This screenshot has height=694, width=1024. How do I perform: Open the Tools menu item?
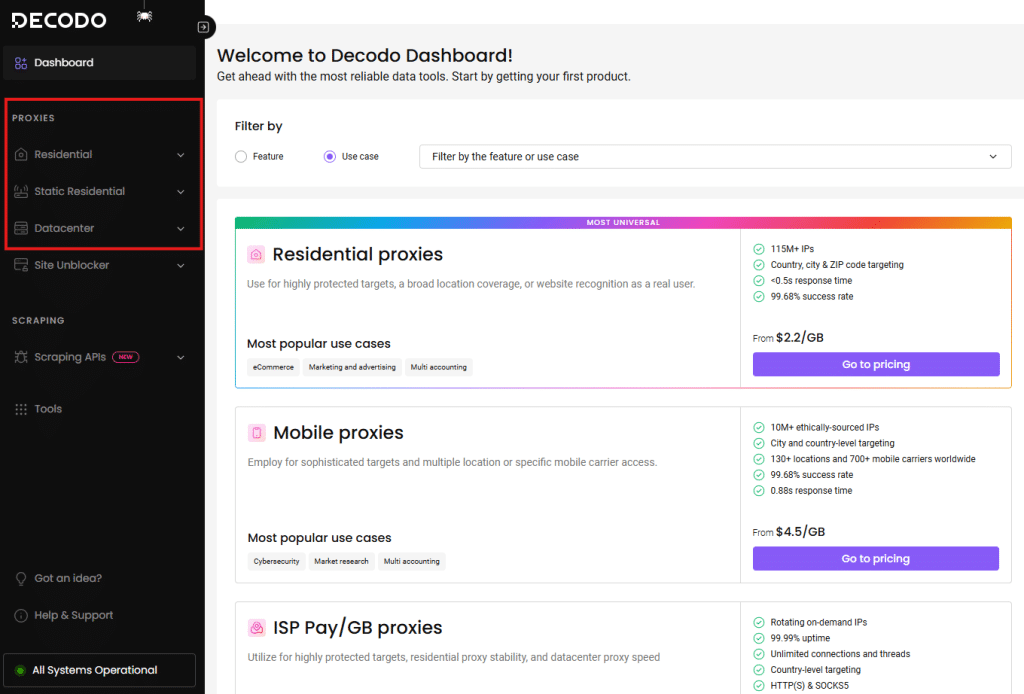[x=99, y=409]
